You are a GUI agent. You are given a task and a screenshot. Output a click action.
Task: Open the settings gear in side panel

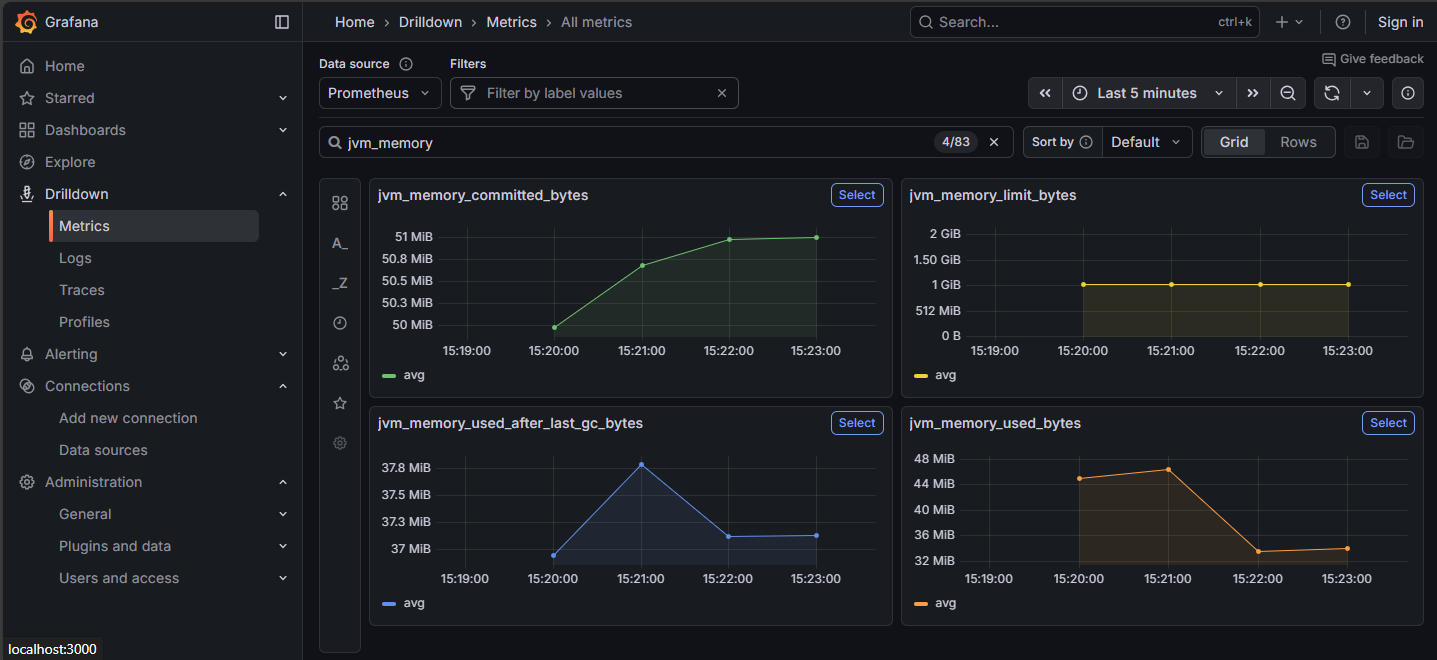(x=340, y=443)
